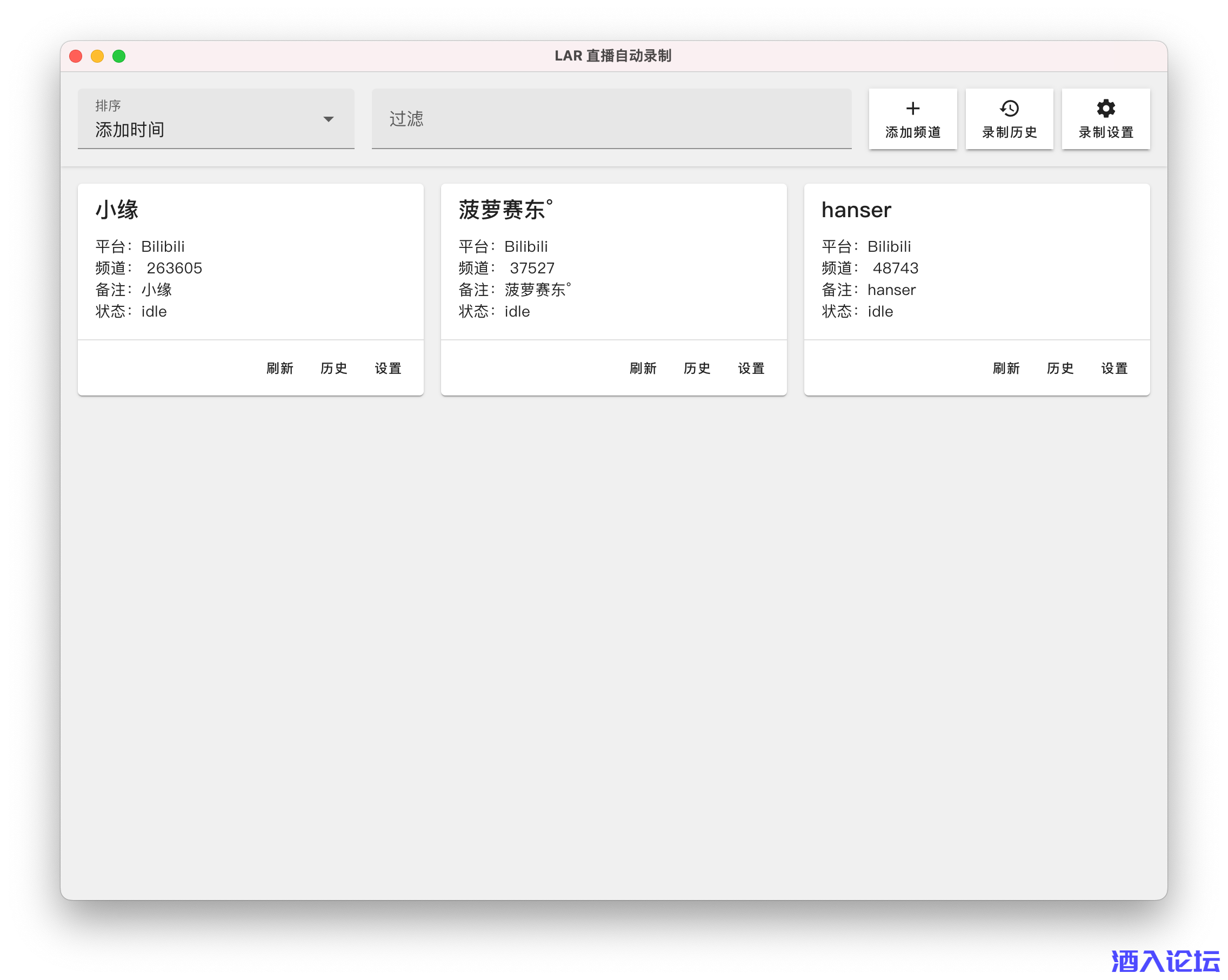Open 录制设置 via the gear icon

(x=1105, y=108)
